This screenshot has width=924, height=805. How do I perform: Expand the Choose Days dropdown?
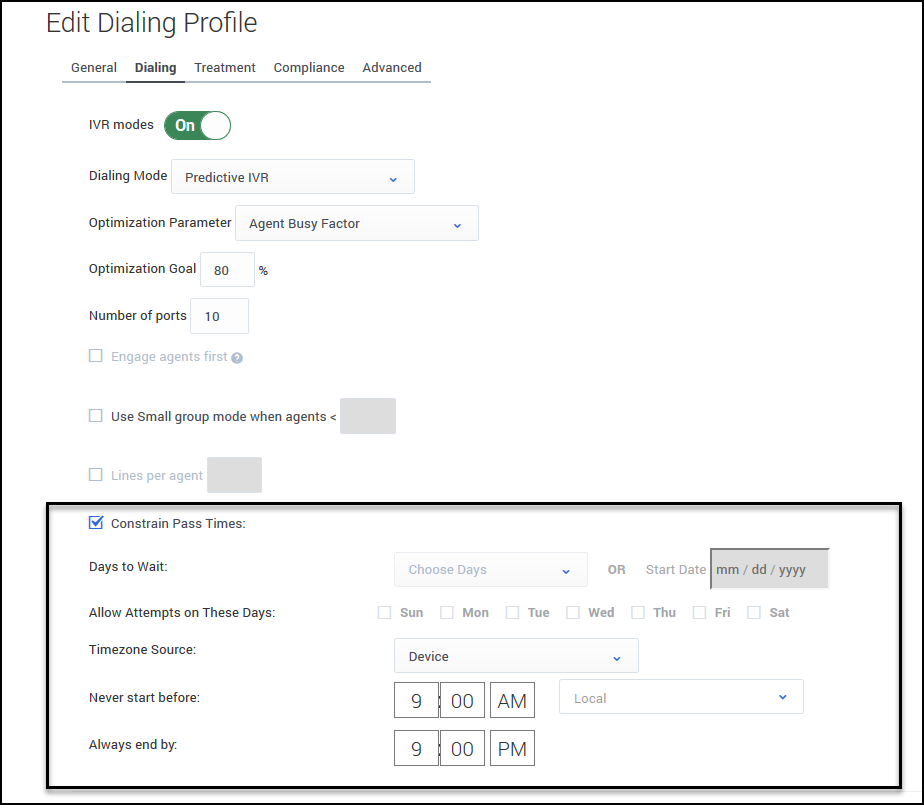[x=490, y=570]
